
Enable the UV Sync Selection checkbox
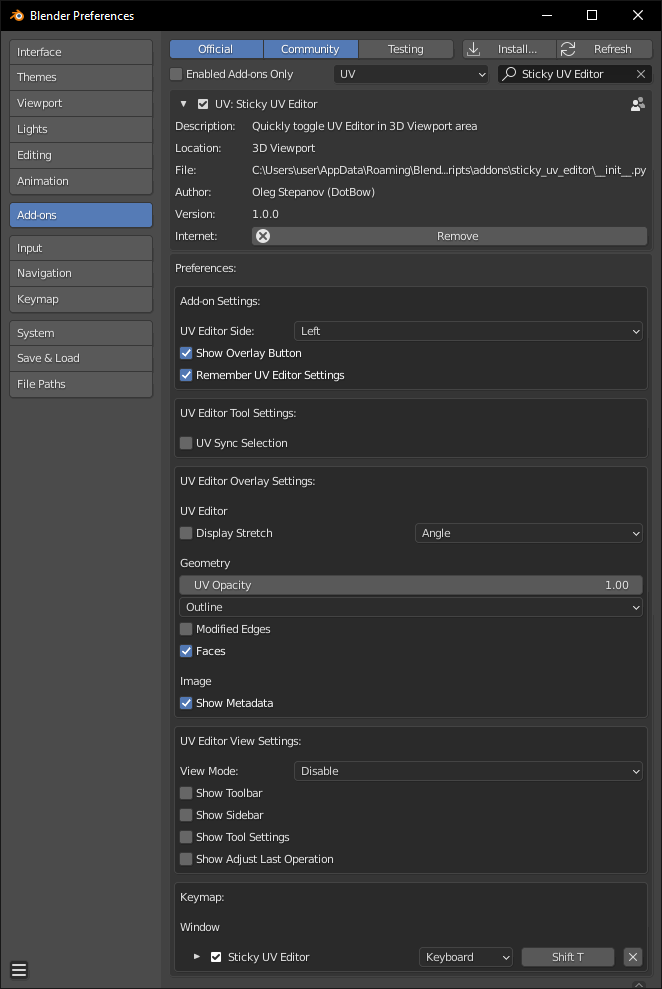pyautogui.click(x=186, y=443)
